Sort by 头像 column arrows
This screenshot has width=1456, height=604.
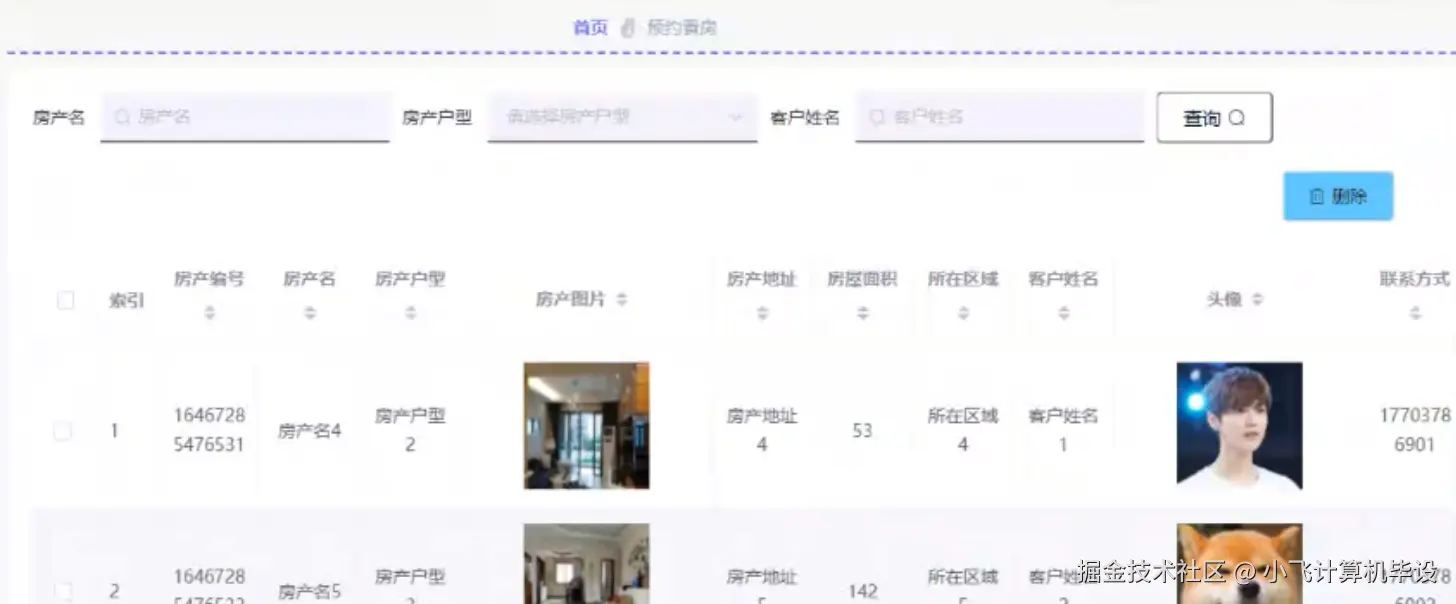[1258, 299]
